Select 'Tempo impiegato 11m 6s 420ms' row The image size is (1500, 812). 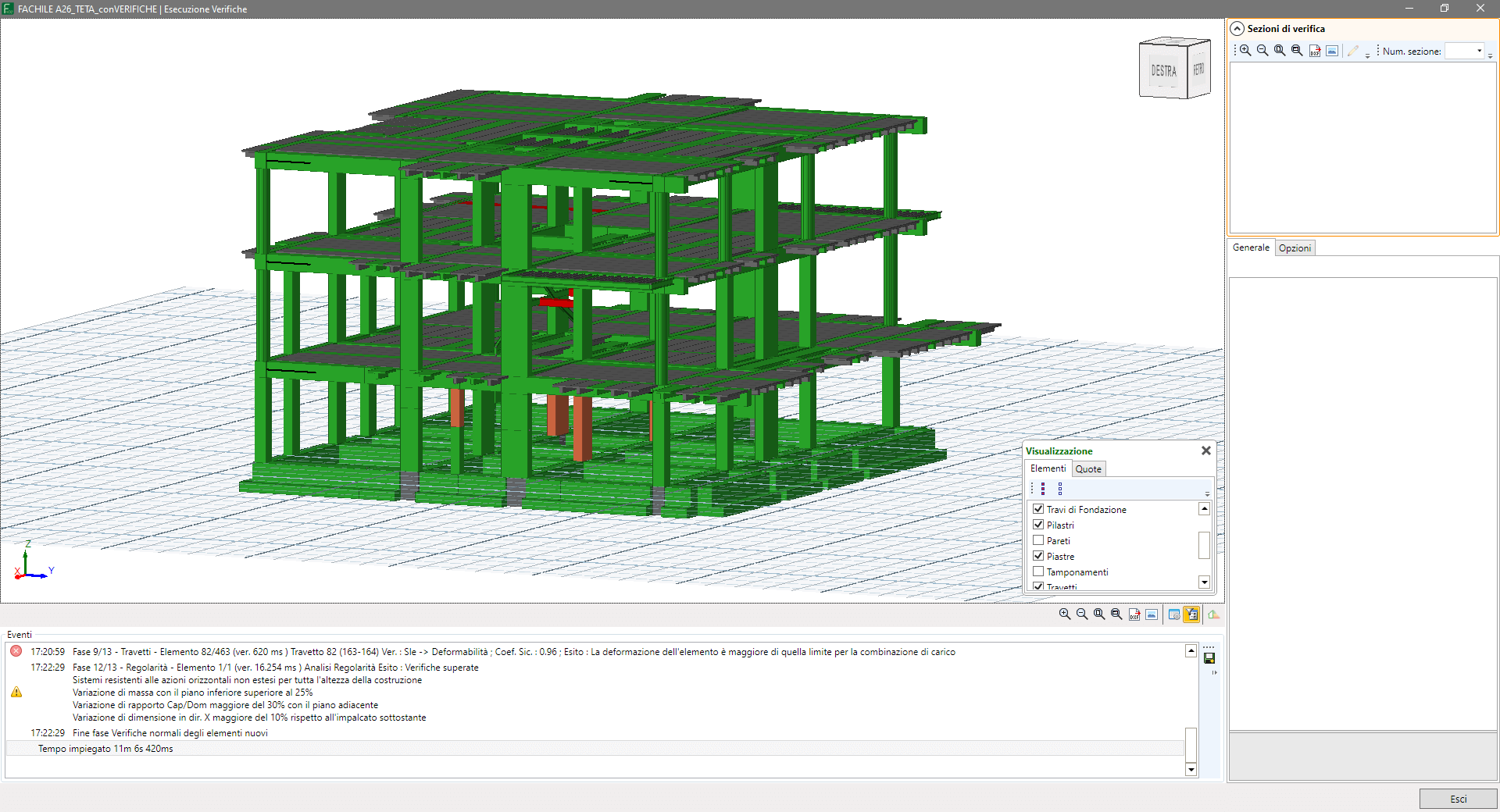(595, 748)
